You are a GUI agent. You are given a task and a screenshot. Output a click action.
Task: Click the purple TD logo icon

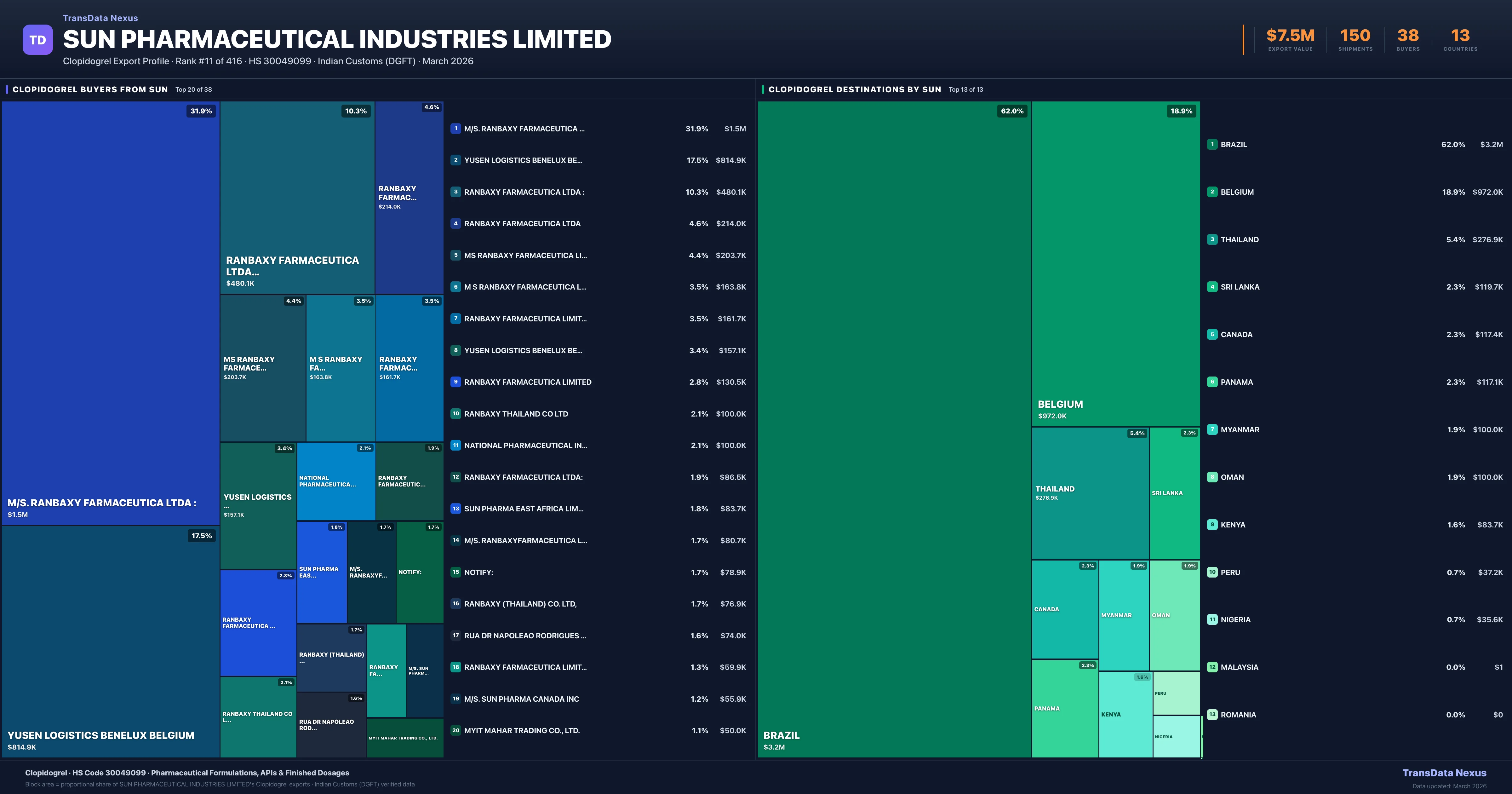[37, 40]
